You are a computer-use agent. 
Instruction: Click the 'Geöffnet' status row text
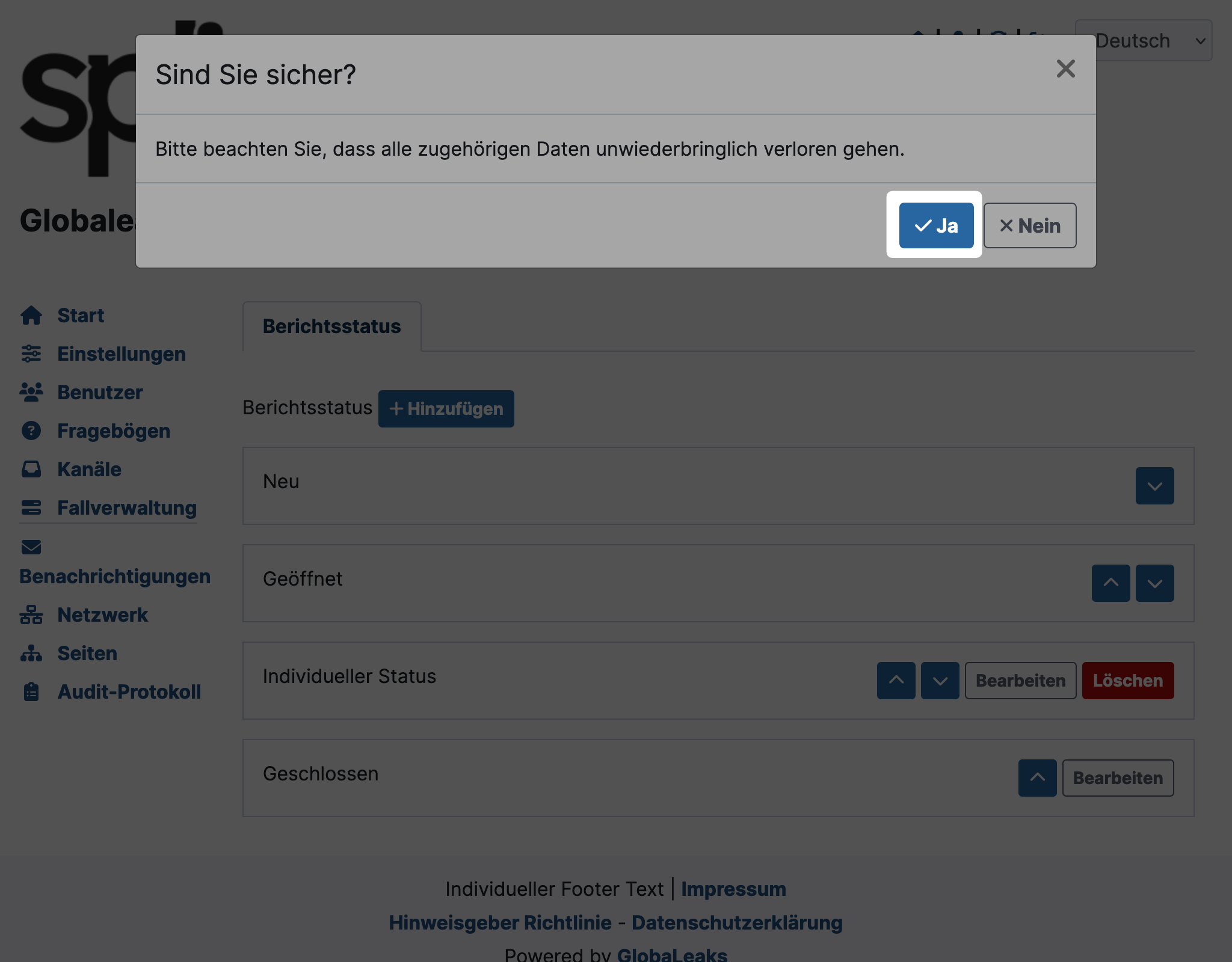coord(303,578)
